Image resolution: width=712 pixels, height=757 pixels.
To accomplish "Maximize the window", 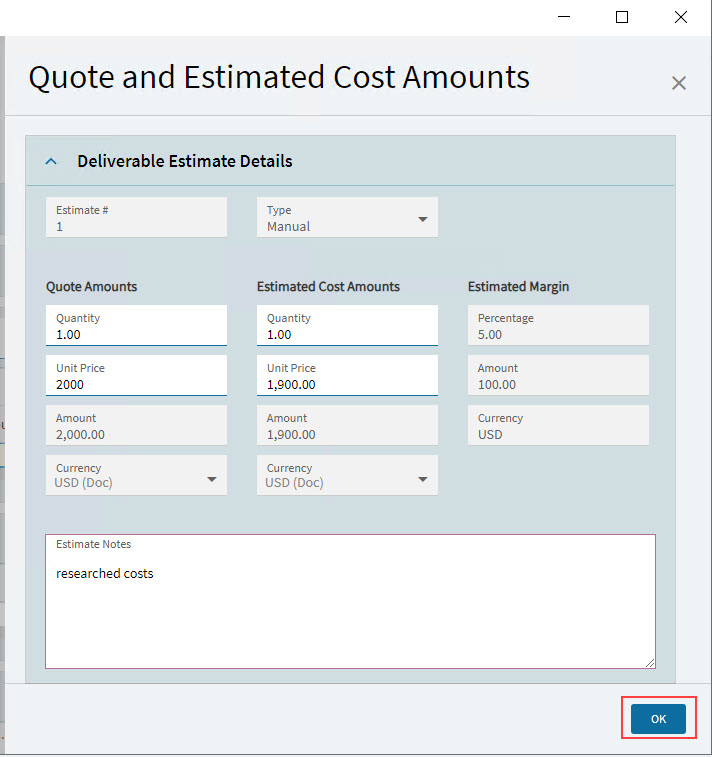I will coord(622,17).
